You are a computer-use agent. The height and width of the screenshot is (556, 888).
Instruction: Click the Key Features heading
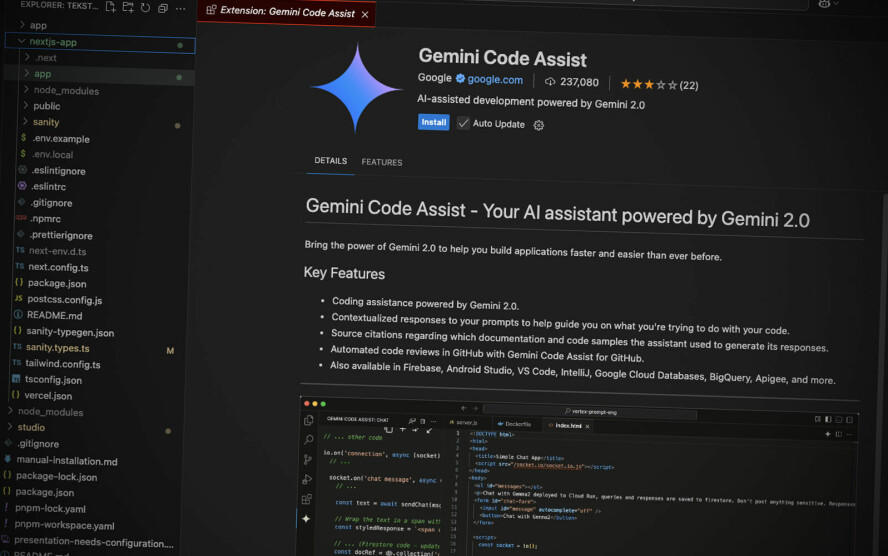(x=344, y=273)
